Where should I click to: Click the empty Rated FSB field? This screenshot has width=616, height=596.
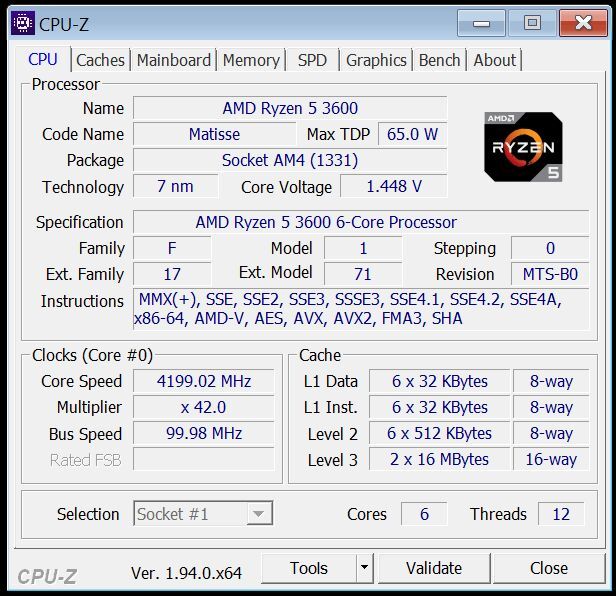point(204,459)
